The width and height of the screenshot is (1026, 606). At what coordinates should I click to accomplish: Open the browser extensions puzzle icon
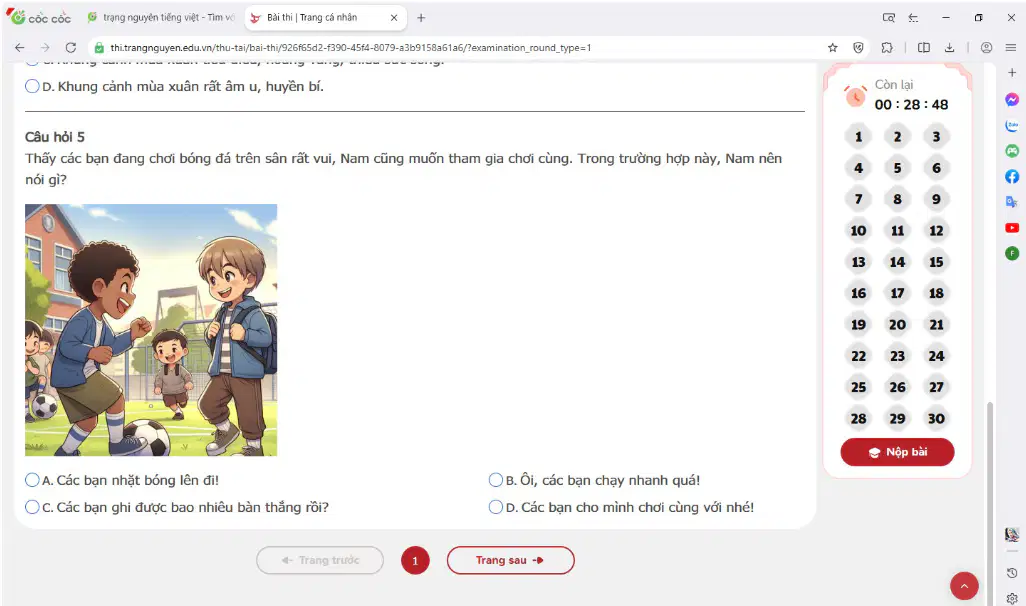[887, 47]
